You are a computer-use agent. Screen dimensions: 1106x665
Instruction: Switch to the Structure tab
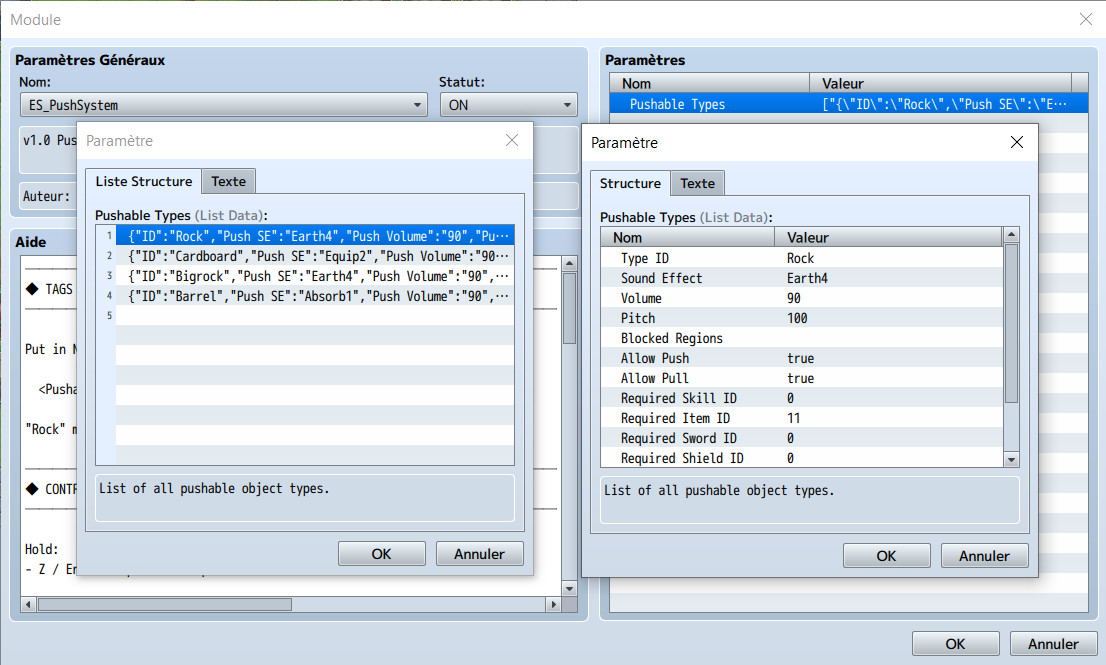[x=630, y=183]
